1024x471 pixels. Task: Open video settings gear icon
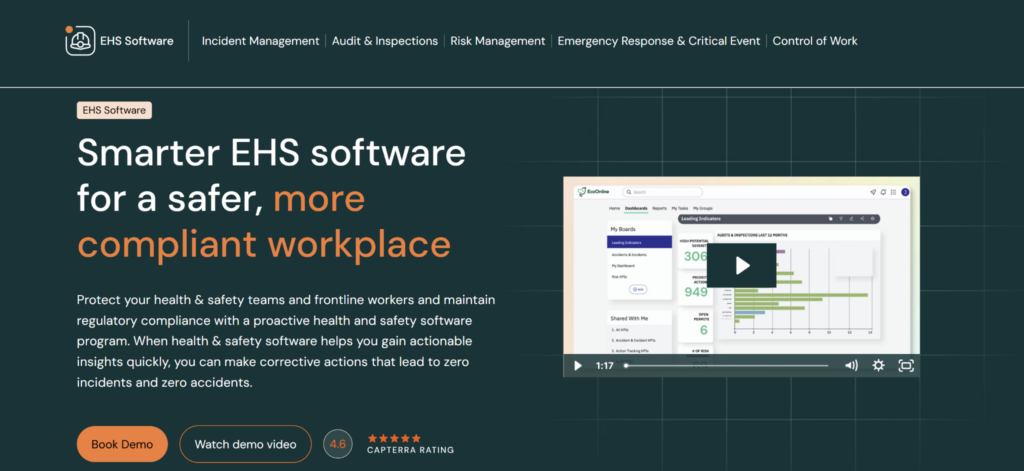(x=878, y=366)
